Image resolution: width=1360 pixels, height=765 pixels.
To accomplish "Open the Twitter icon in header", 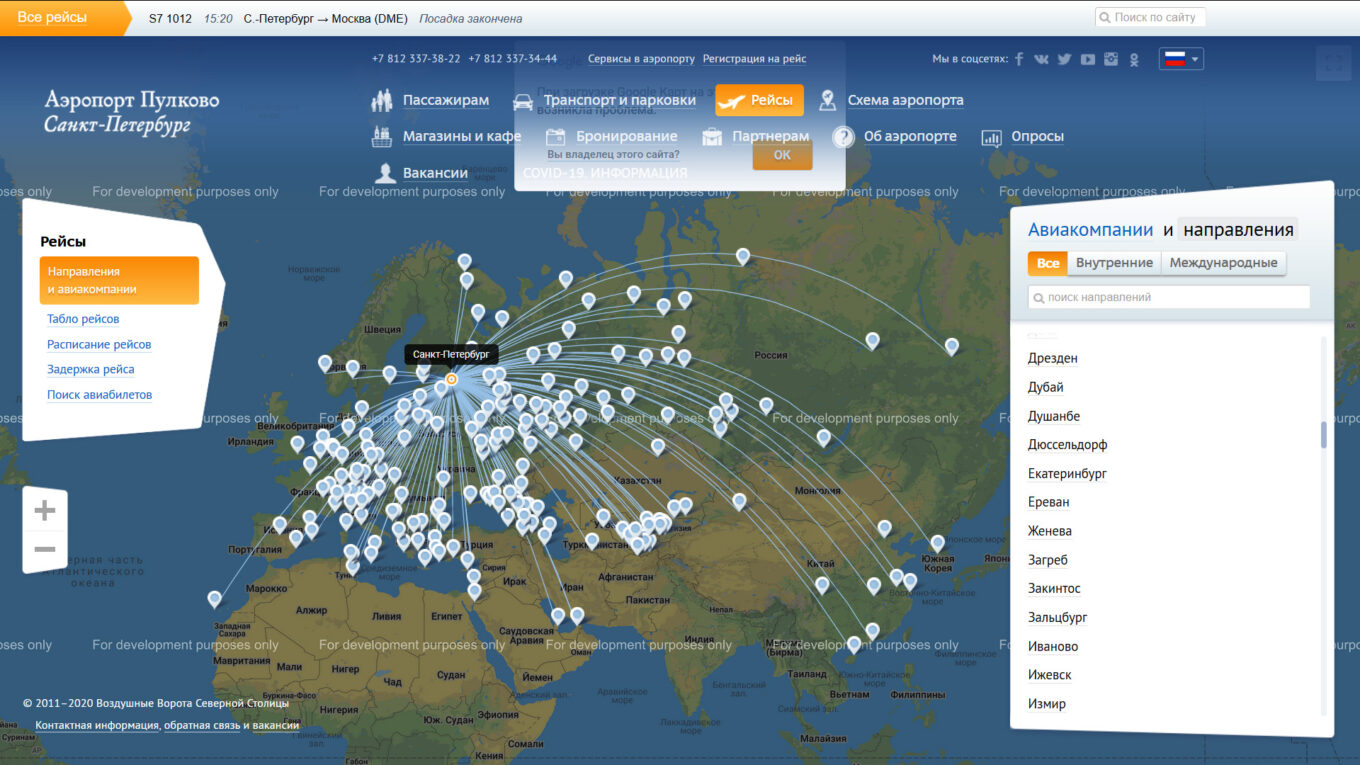I will click(1064, 59).
